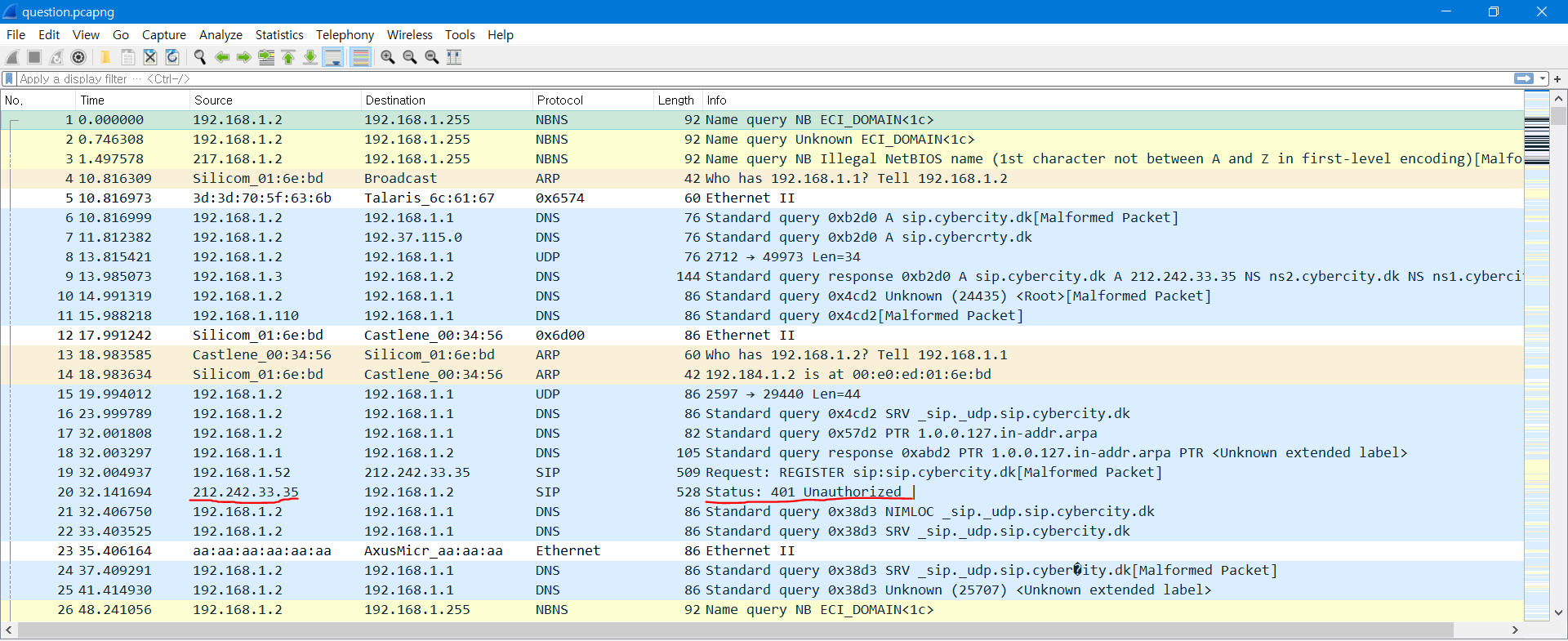Click the stop capture square icon
1568x641 pixels.
34,57
